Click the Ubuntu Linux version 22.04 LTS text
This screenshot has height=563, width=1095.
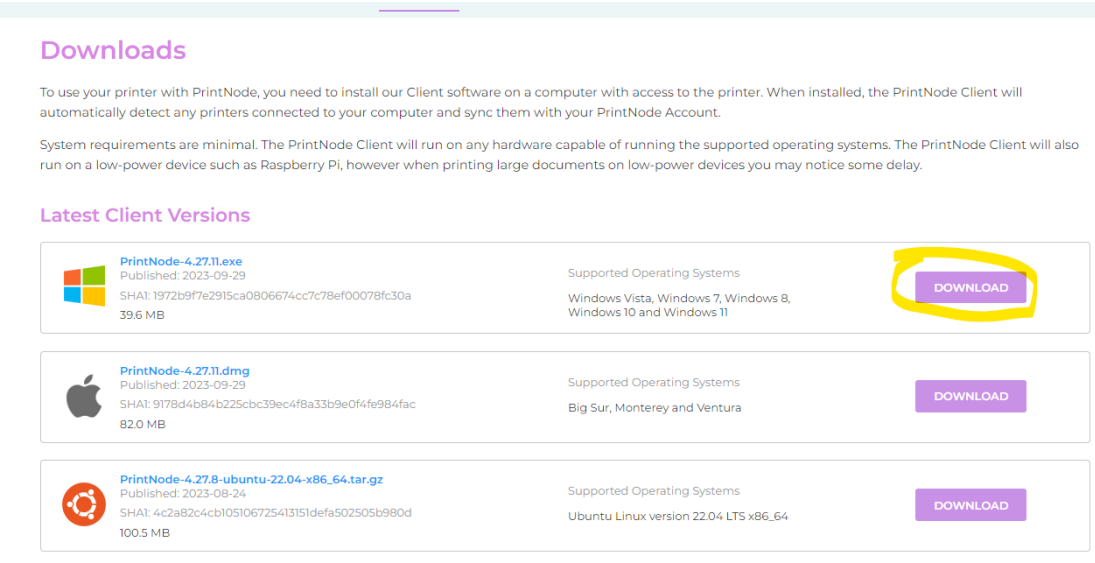(x=678, y=517)
